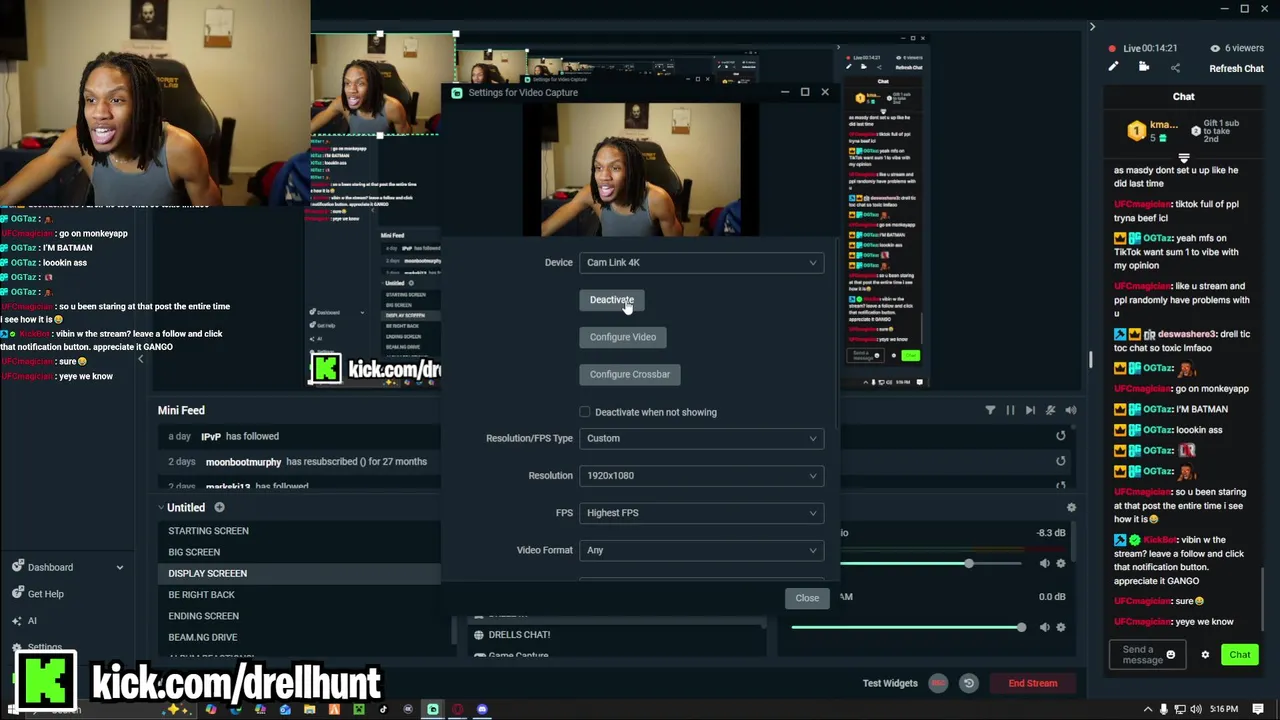Click the Streamlabs icon in the taskbar
Viewport: 1280px width, 720px height.
(433, 709)
